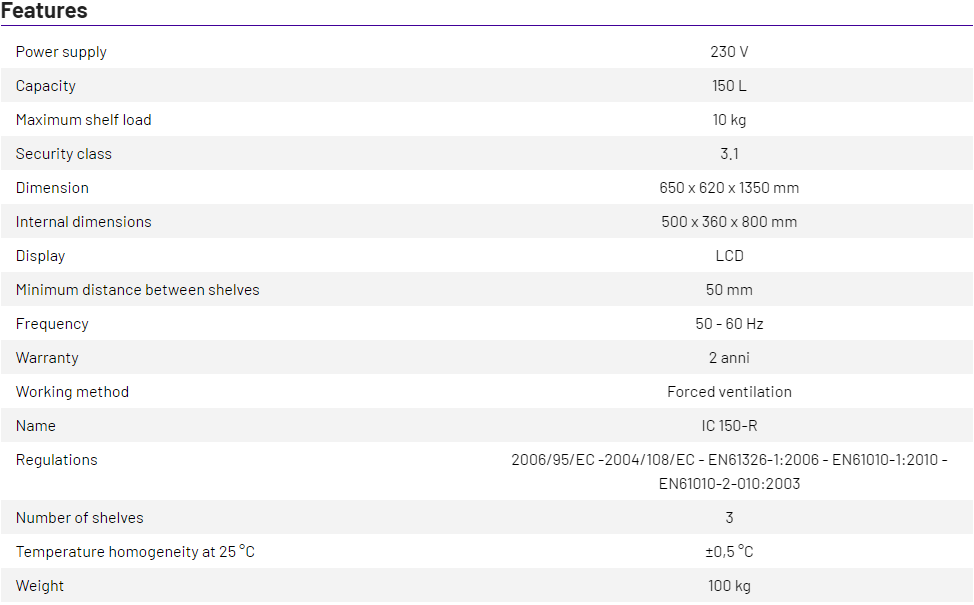This screenshot has height=605, width=974.
Task: Select the Power supply row label
Action: pyautogui.click(x=61, y=52)
